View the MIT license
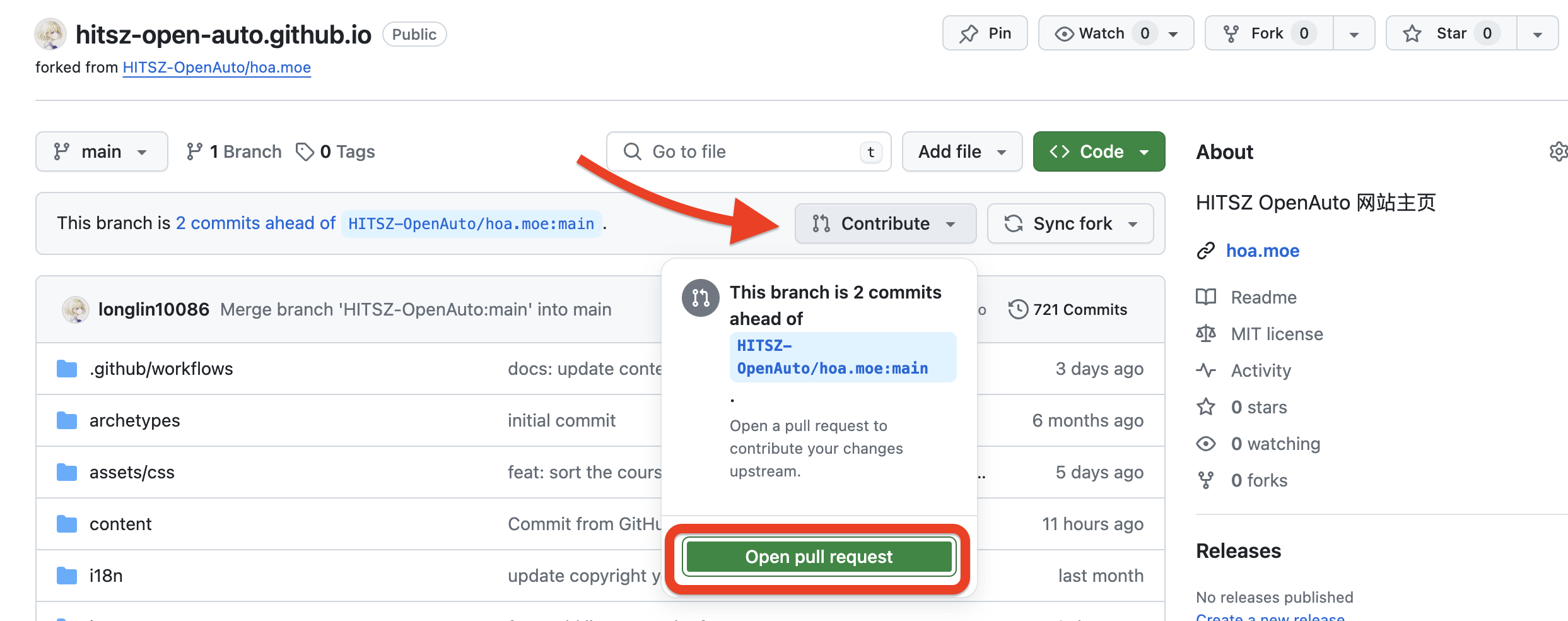This screenshot has height=621, width=1568. (1277, 334)
